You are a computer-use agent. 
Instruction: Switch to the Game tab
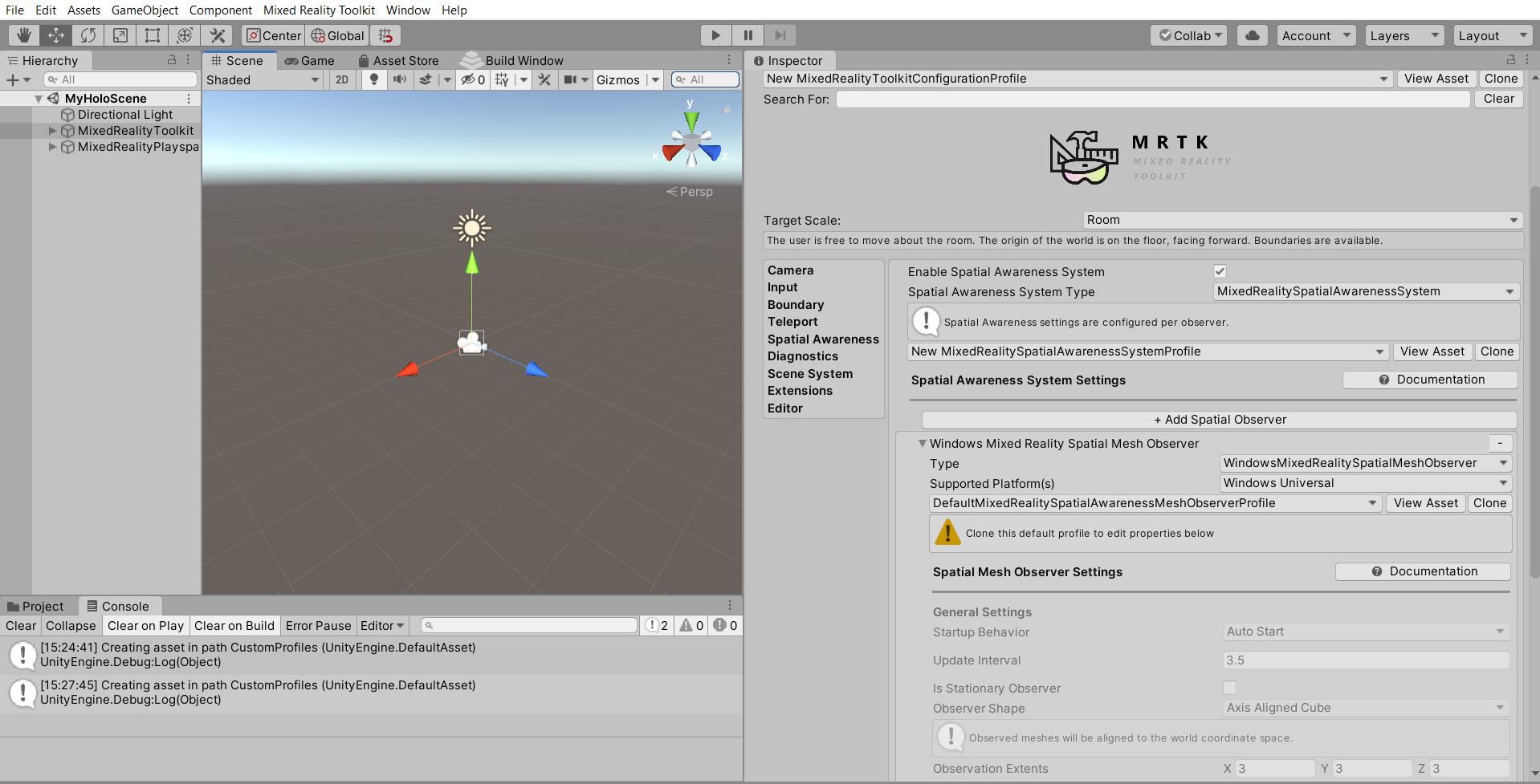pyautogui.click(x=310, y=60)
